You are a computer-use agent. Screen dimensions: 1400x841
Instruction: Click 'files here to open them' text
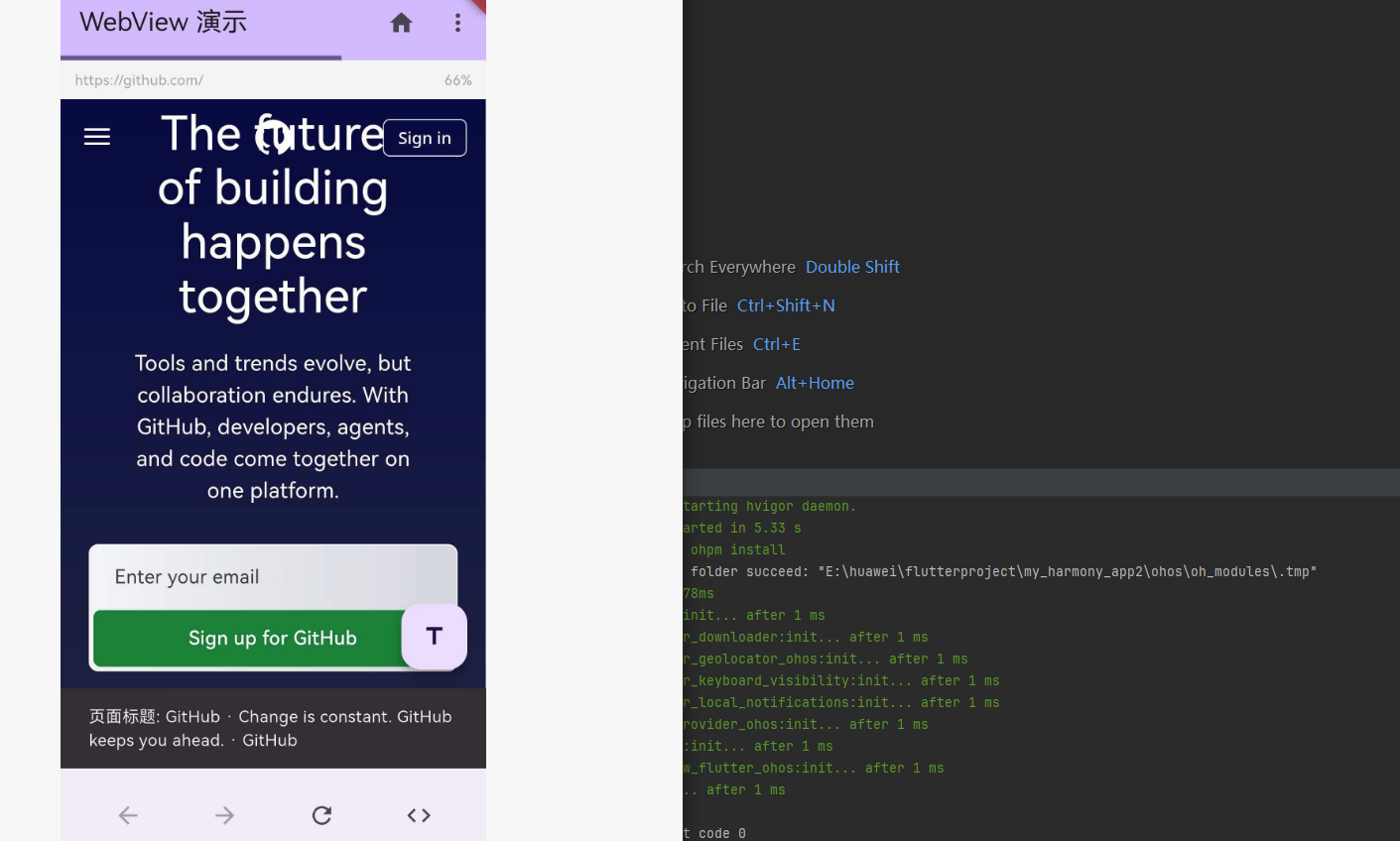(x=785, y=421)
